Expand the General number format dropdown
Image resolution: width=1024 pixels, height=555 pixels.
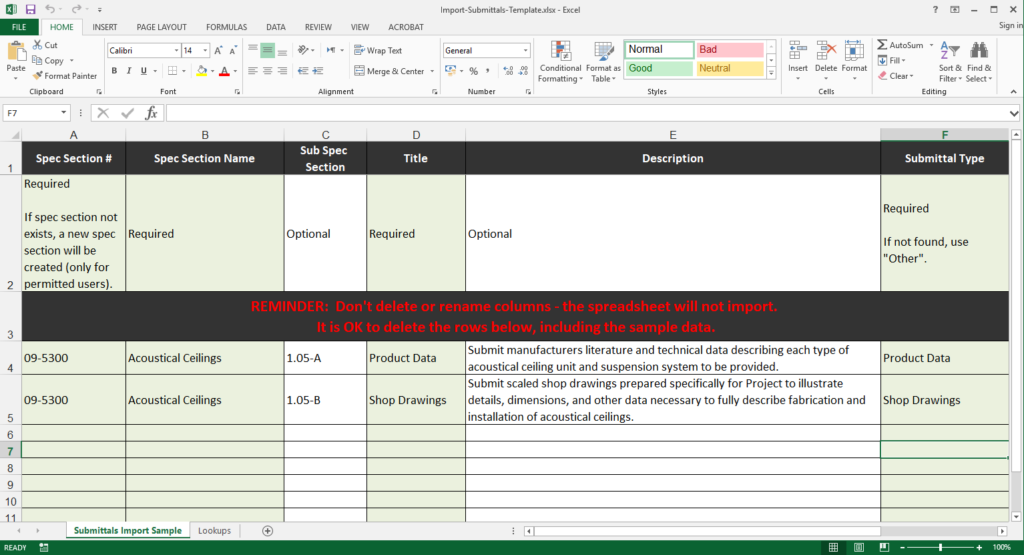coord(526,50)
